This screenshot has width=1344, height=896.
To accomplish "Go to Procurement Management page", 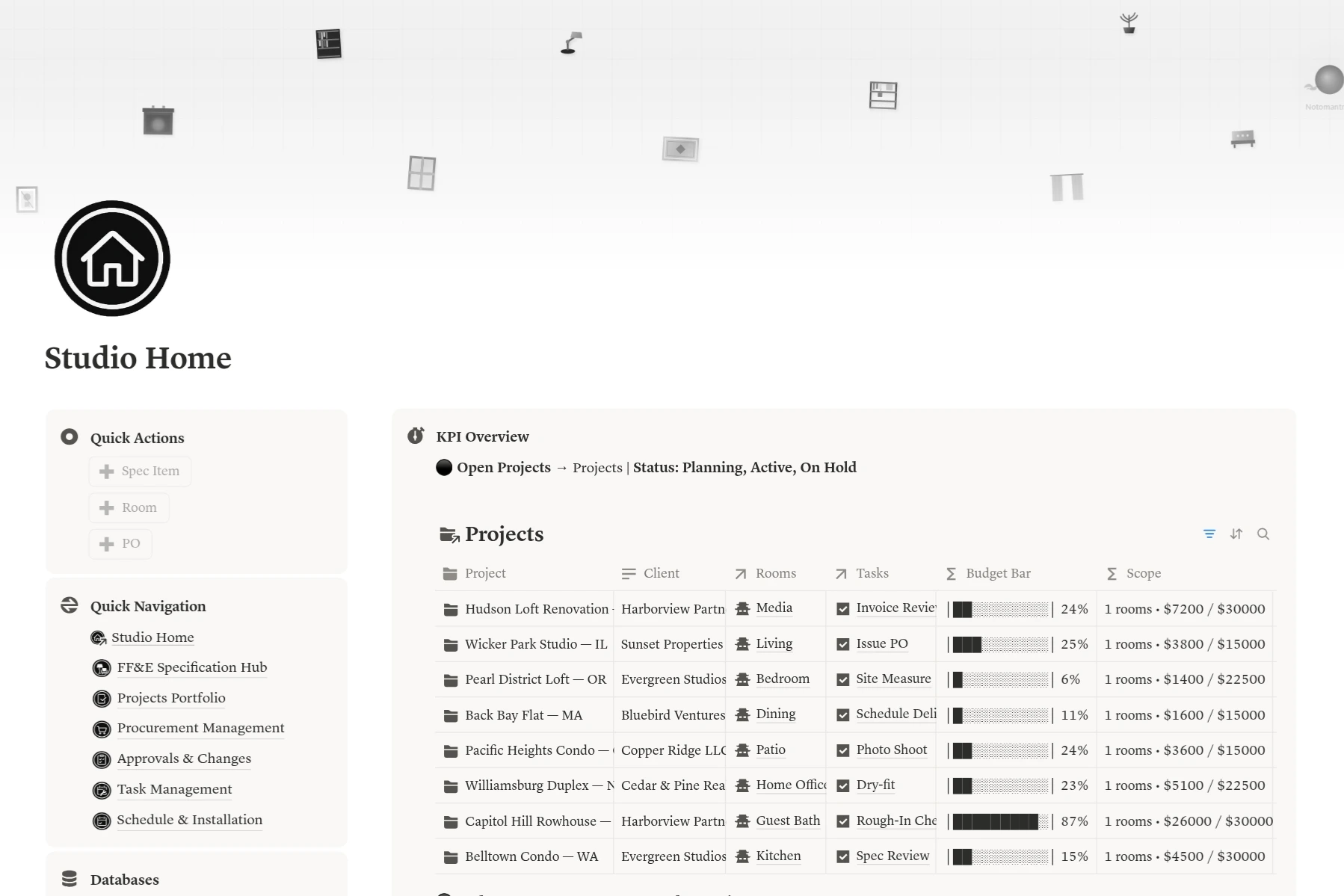I will coord(200,728).
